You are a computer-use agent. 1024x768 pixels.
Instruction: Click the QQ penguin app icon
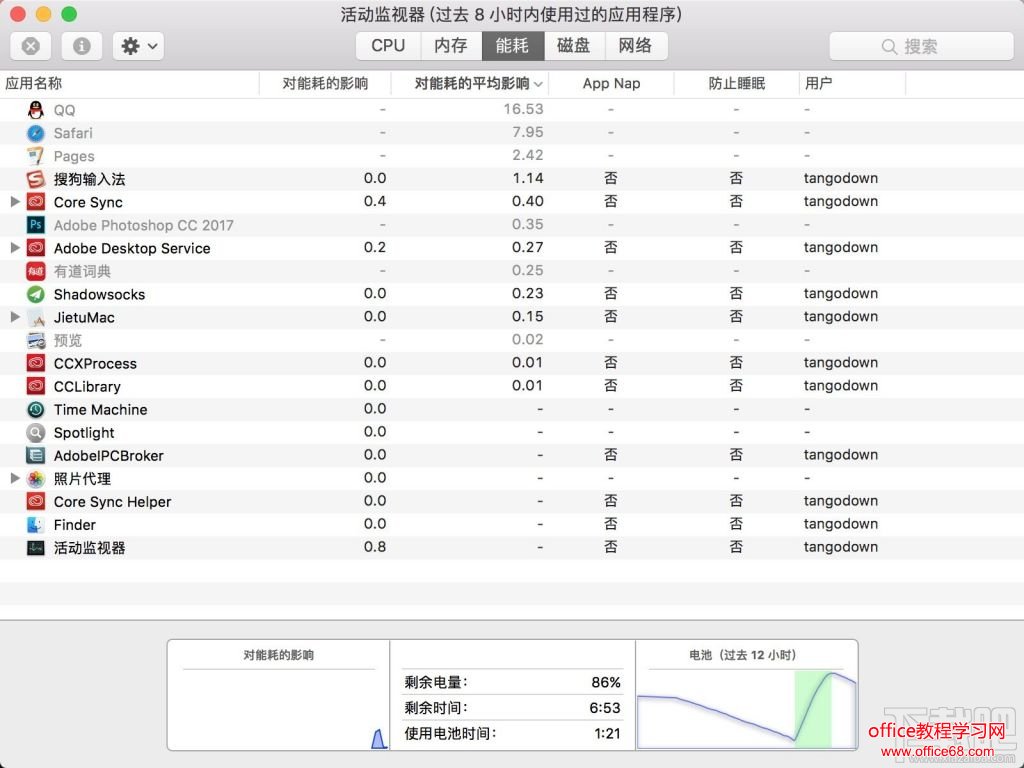click(x=36, y=110)
